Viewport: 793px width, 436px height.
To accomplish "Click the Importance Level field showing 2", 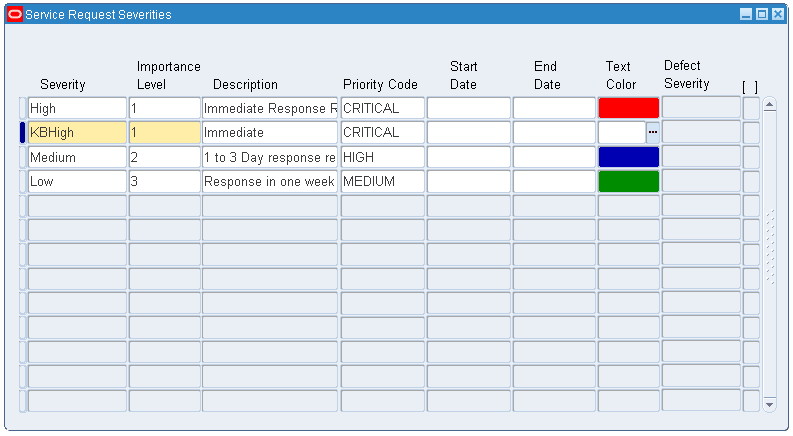I will click(165, 157).
